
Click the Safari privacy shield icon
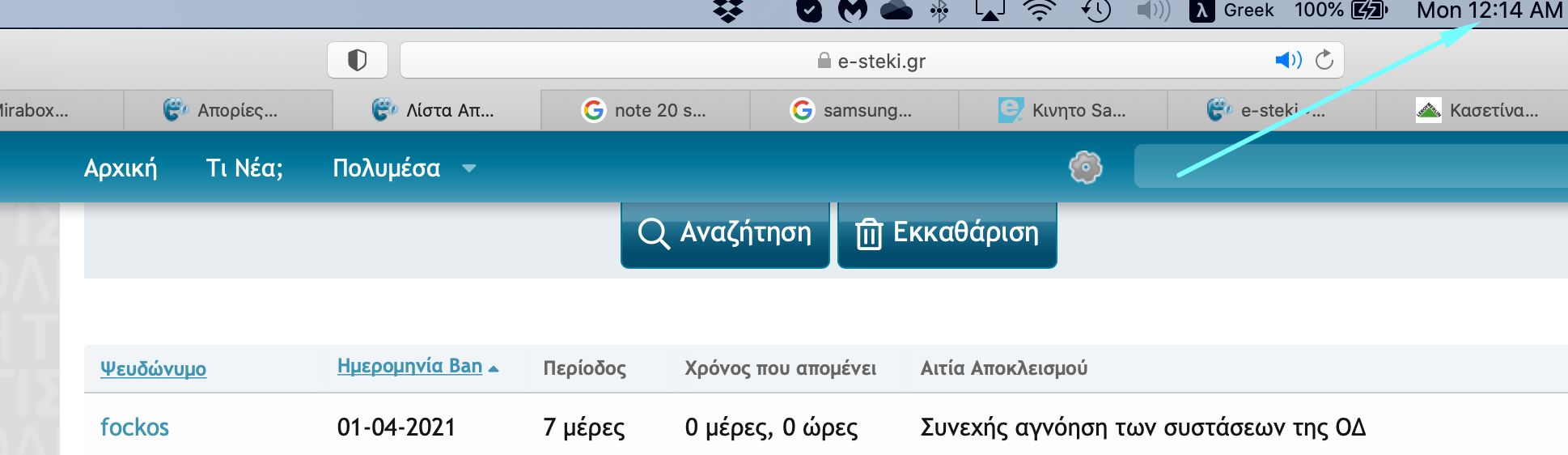[357, 61]
